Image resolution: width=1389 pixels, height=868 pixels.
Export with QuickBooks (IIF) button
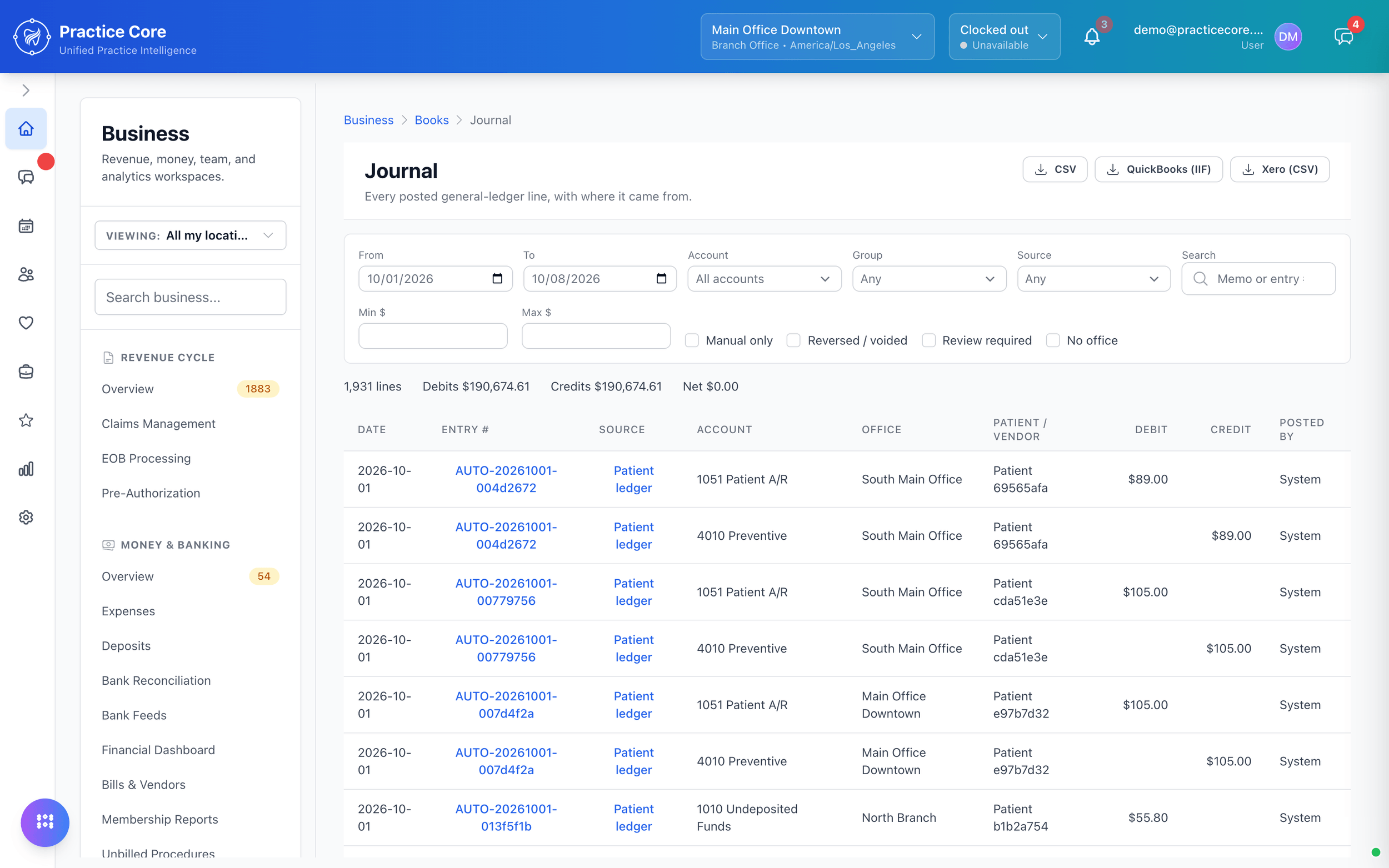[1158, 169]
